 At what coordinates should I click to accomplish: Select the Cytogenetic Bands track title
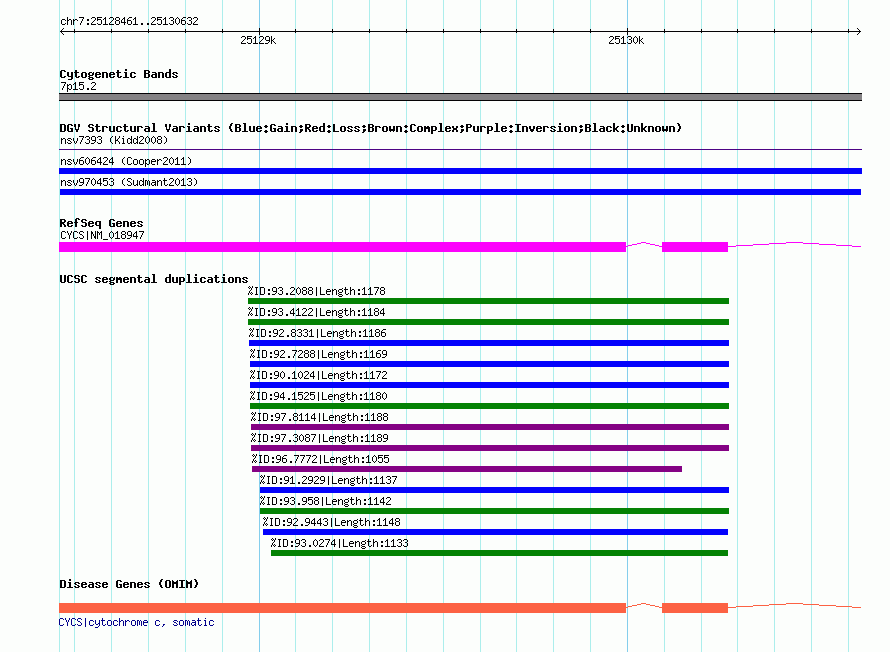tap(119, 74)
